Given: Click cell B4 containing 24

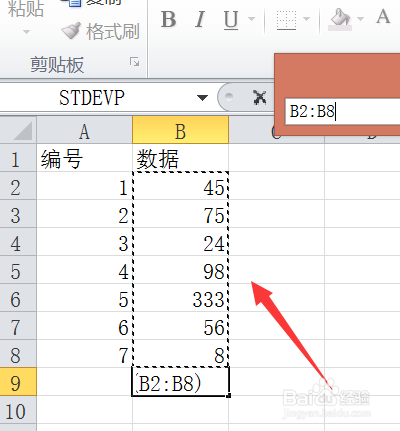Looking at the screenshot, I should 180,242.
